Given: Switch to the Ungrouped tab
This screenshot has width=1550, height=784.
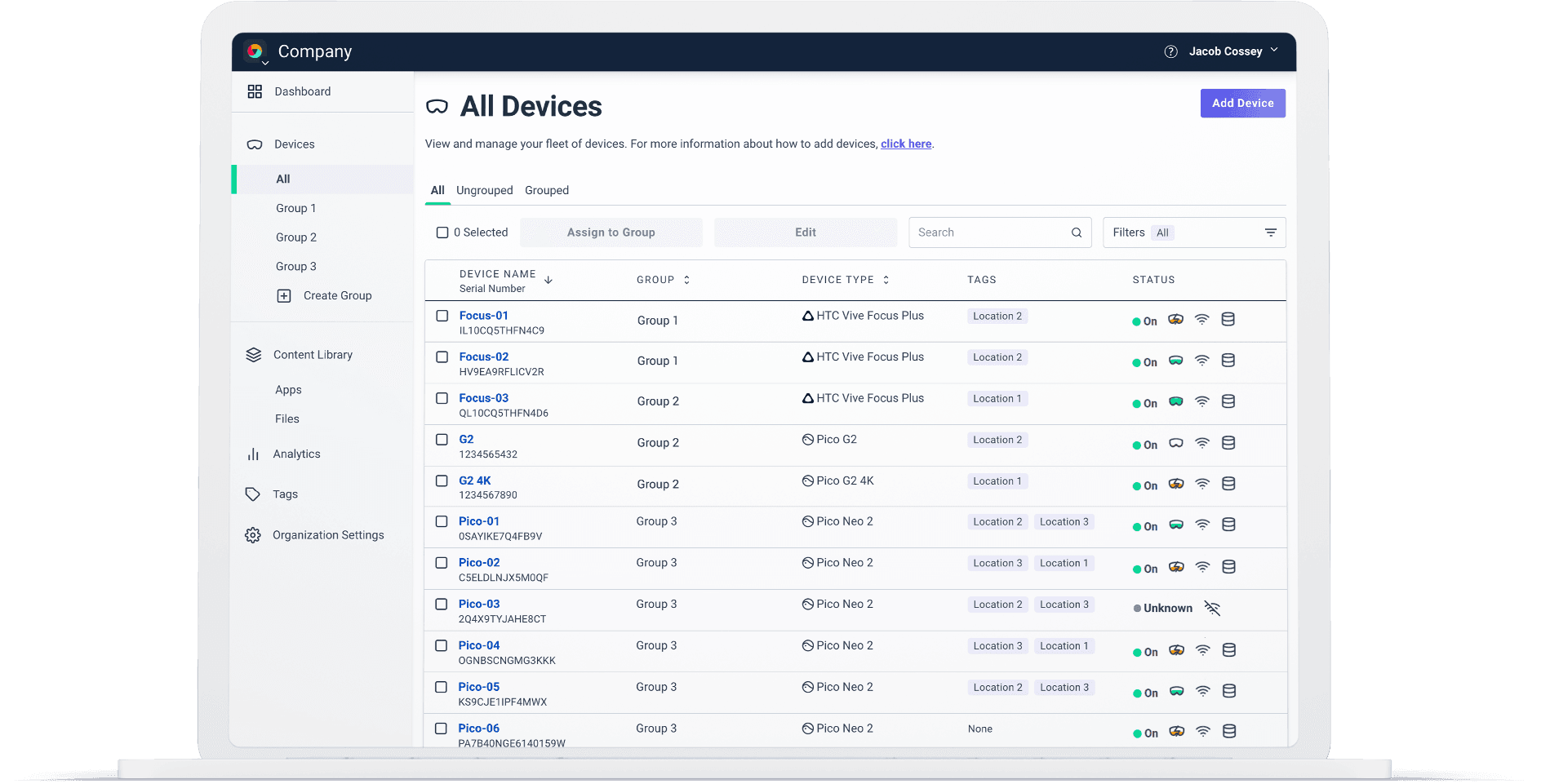Looking at the screenshot, I should coord(484,190).
